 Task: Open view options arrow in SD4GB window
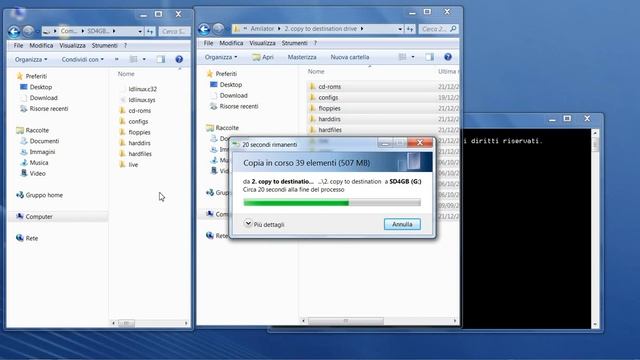click(x=144, y=60)
